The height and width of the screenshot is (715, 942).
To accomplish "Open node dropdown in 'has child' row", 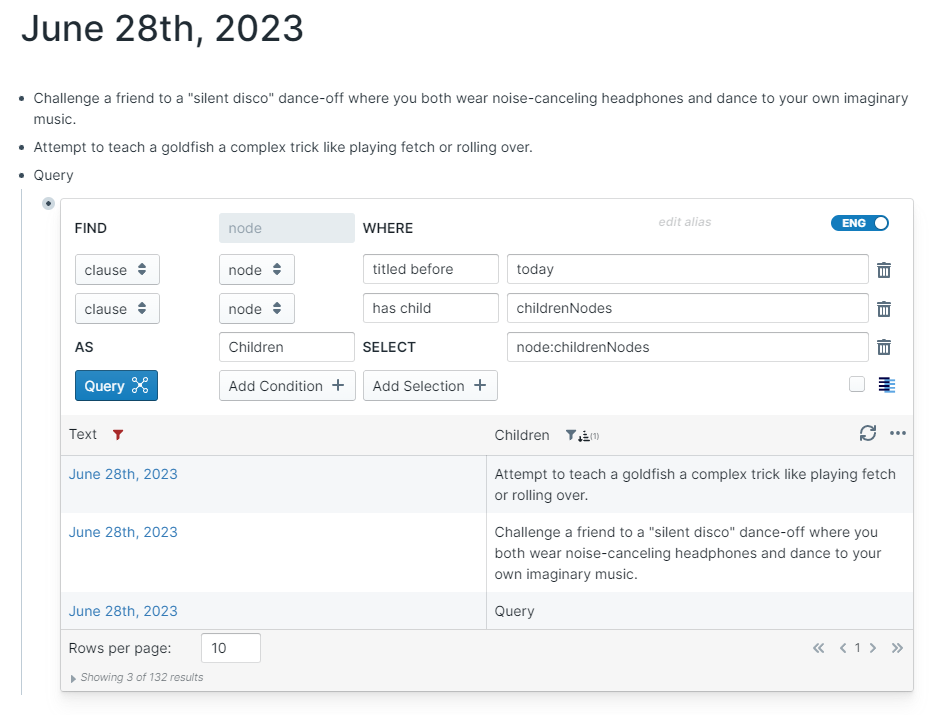I will click(256, 309).
